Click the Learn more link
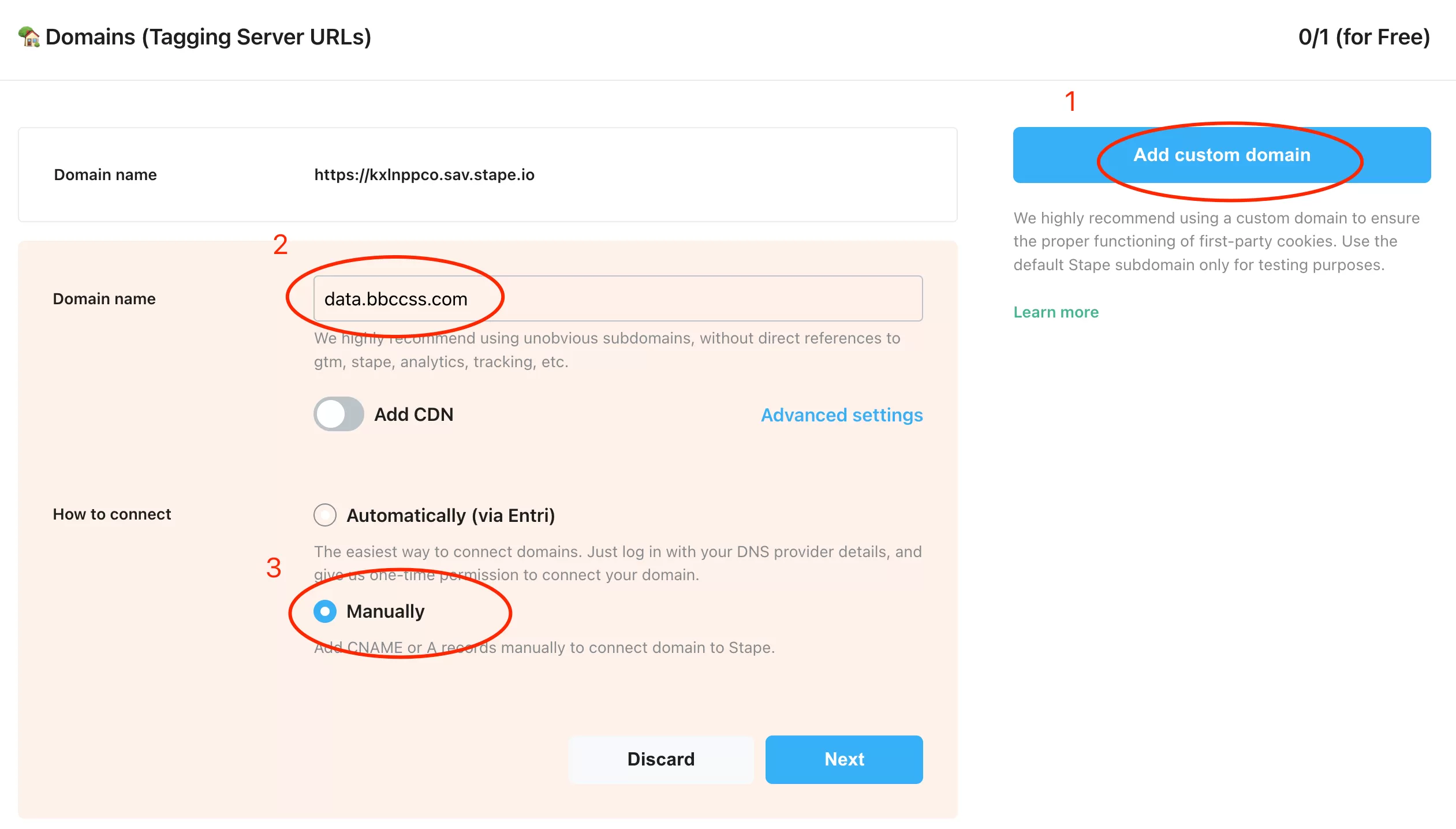The height and width of the screenshot is (829, 1456). click(1056, 312)
